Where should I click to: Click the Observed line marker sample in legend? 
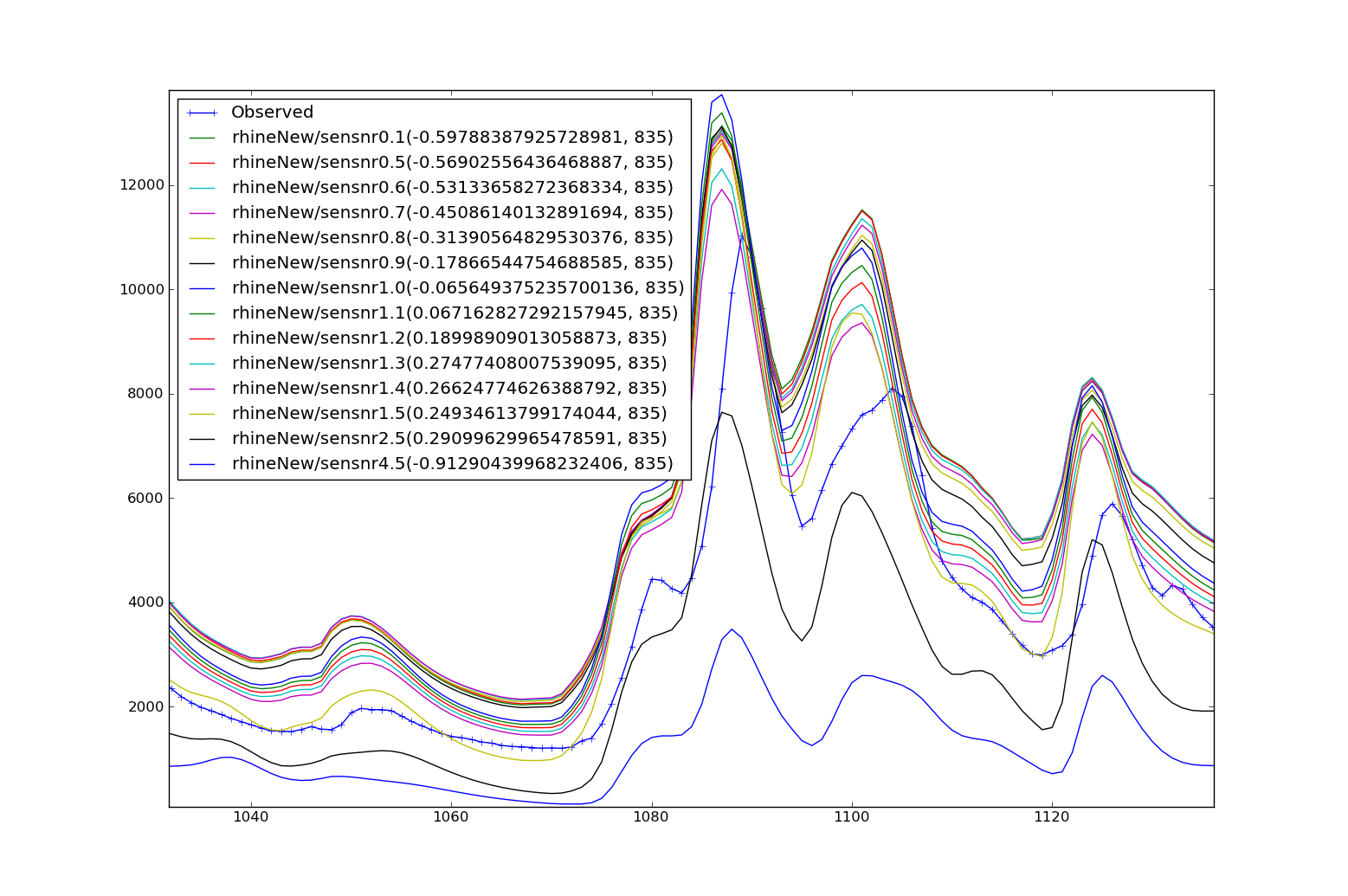point(202,113)
